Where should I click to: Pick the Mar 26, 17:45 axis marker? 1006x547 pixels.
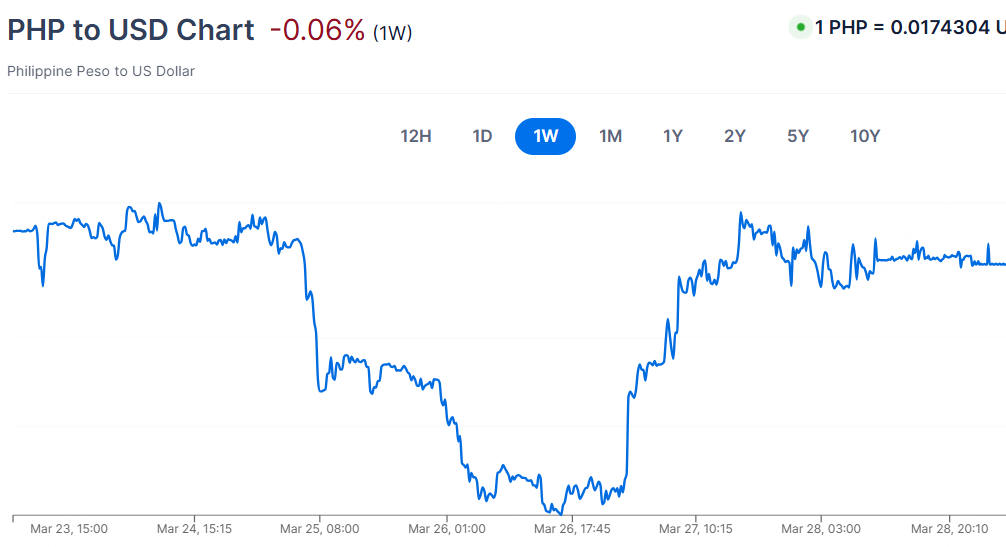[570, 528]
